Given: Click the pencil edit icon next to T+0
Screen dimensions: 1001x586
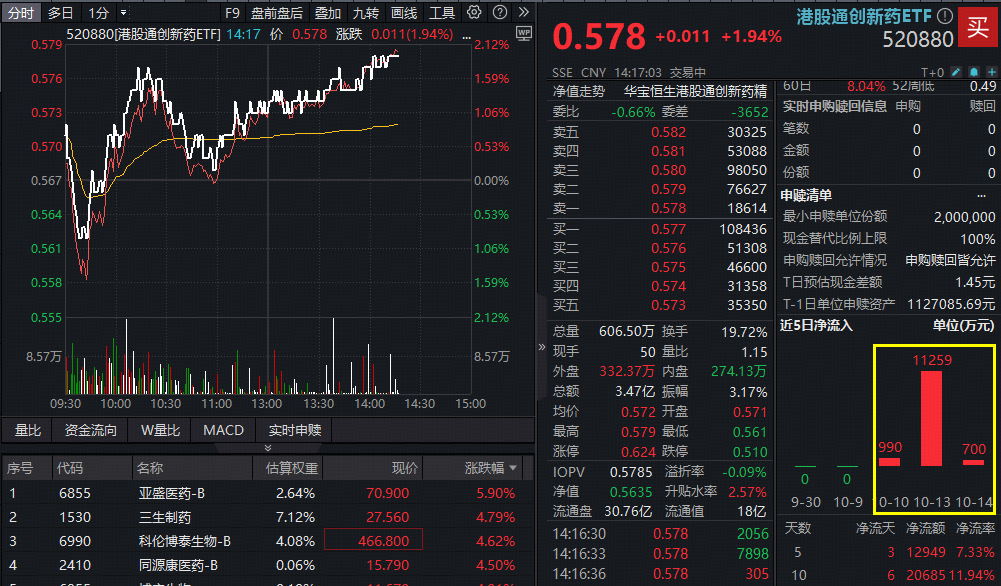Looking at the screenshot, I should point(955,72).
